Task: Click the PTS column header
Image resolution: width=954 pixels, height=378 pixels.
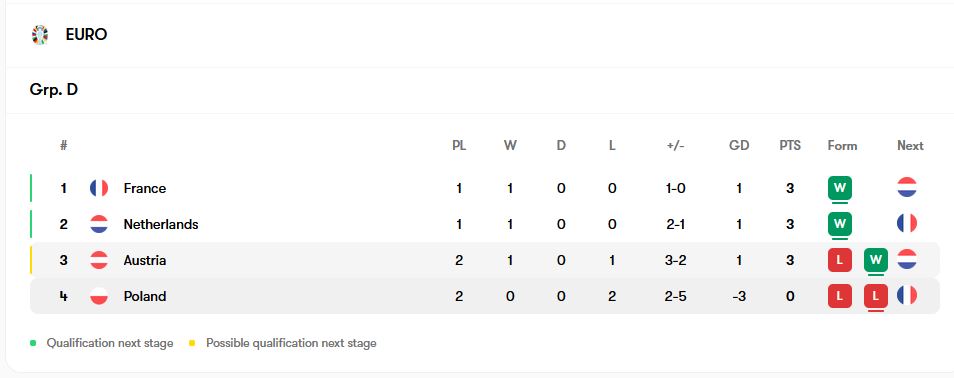Action: pos(790,145)
